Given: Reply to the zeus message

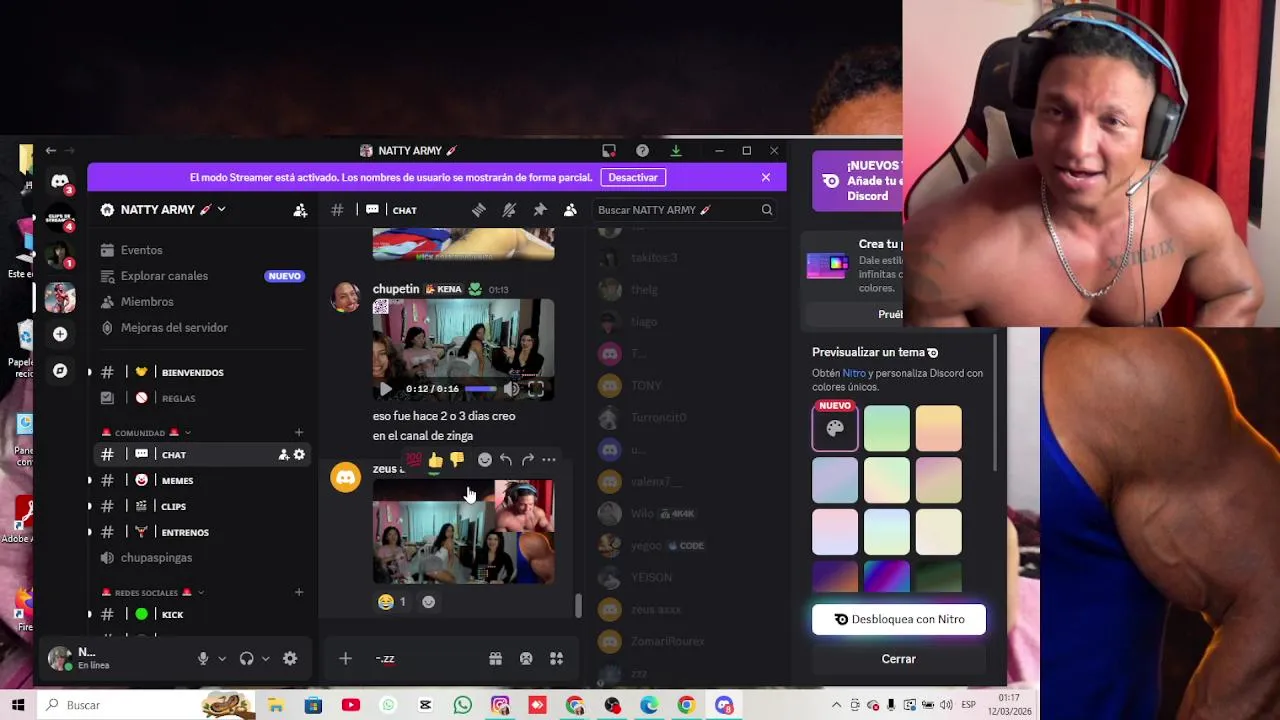Looking at the screenshot, I should 506,460.
